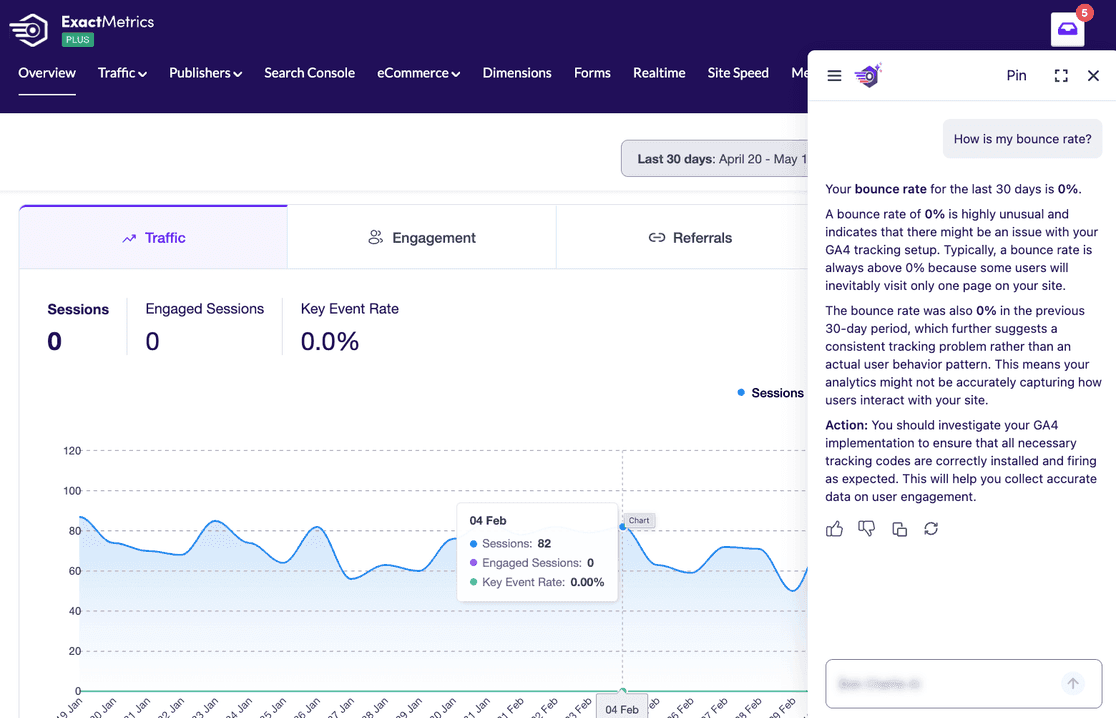The height and width of the screenshot is (718, 1116).
Task: Click the 0.0% Key Event Rate value
Action: 330,342
